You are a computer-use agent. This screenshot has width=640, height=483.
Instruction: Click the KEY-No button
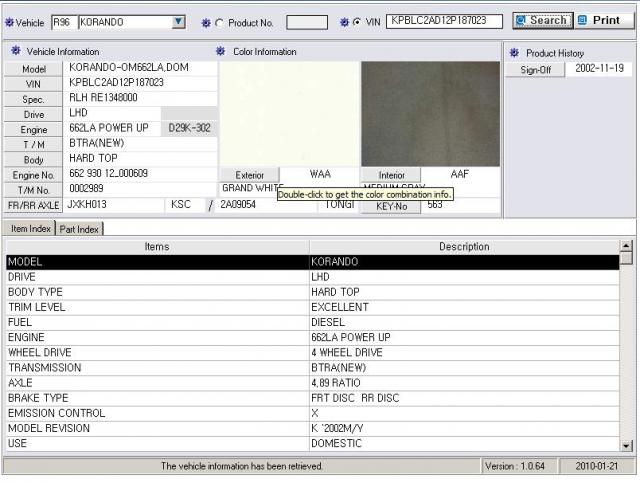point(391,206)
